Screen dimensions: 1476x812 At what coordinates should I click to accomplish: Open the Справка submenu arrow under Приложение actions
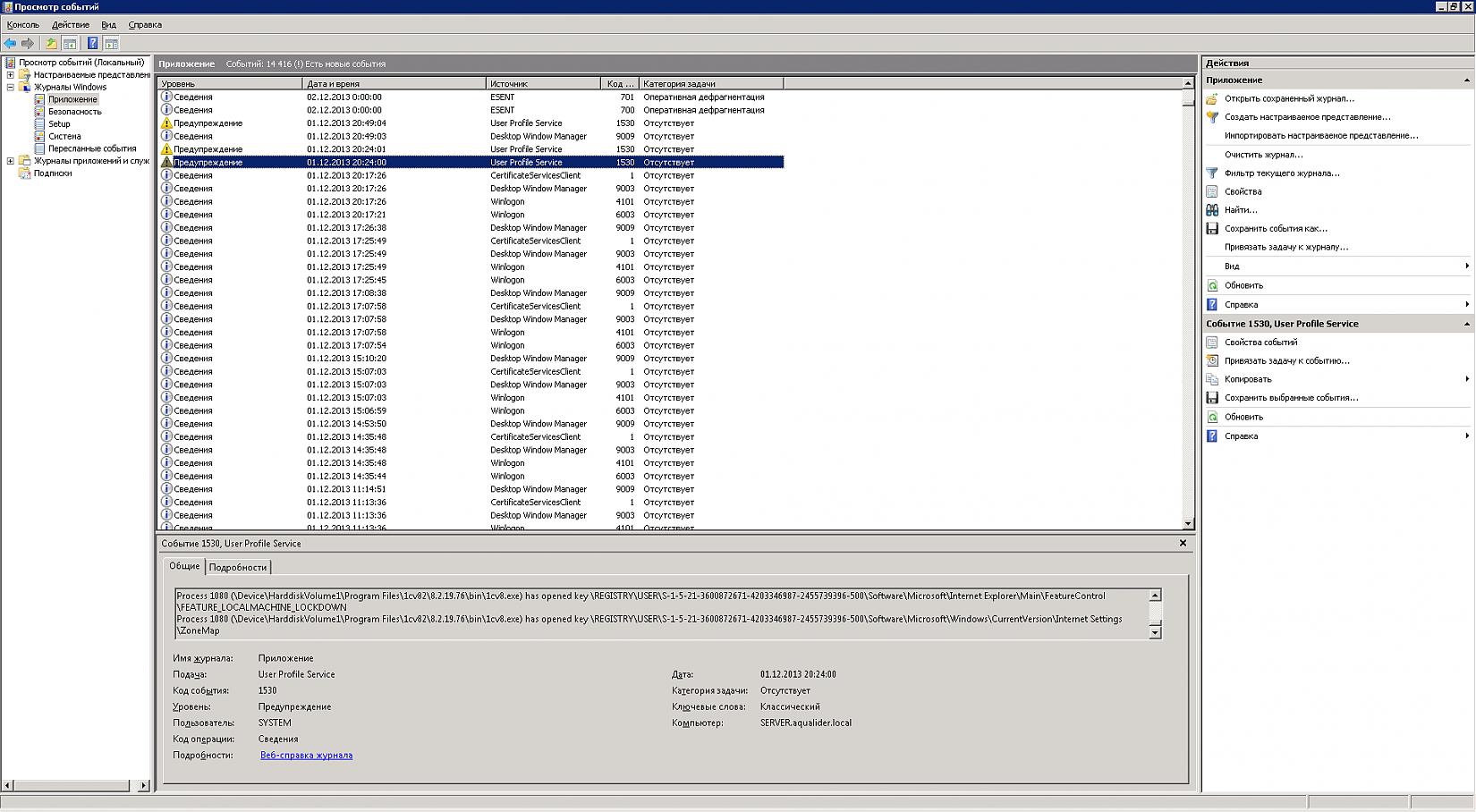pyautogui.click(x=1467, y=305)
